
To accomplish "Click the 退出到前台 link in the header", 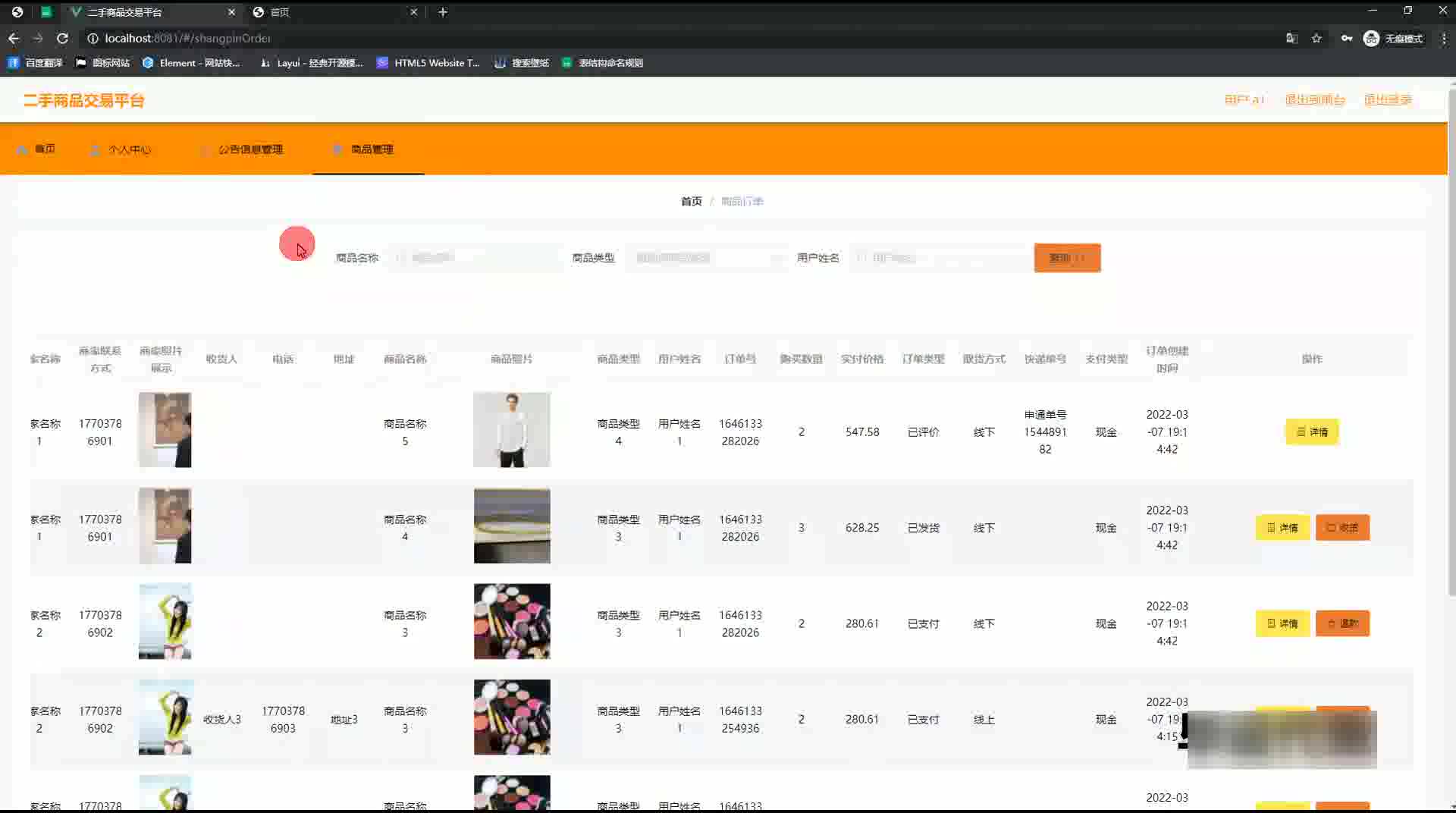I will tap(1314, 99).
